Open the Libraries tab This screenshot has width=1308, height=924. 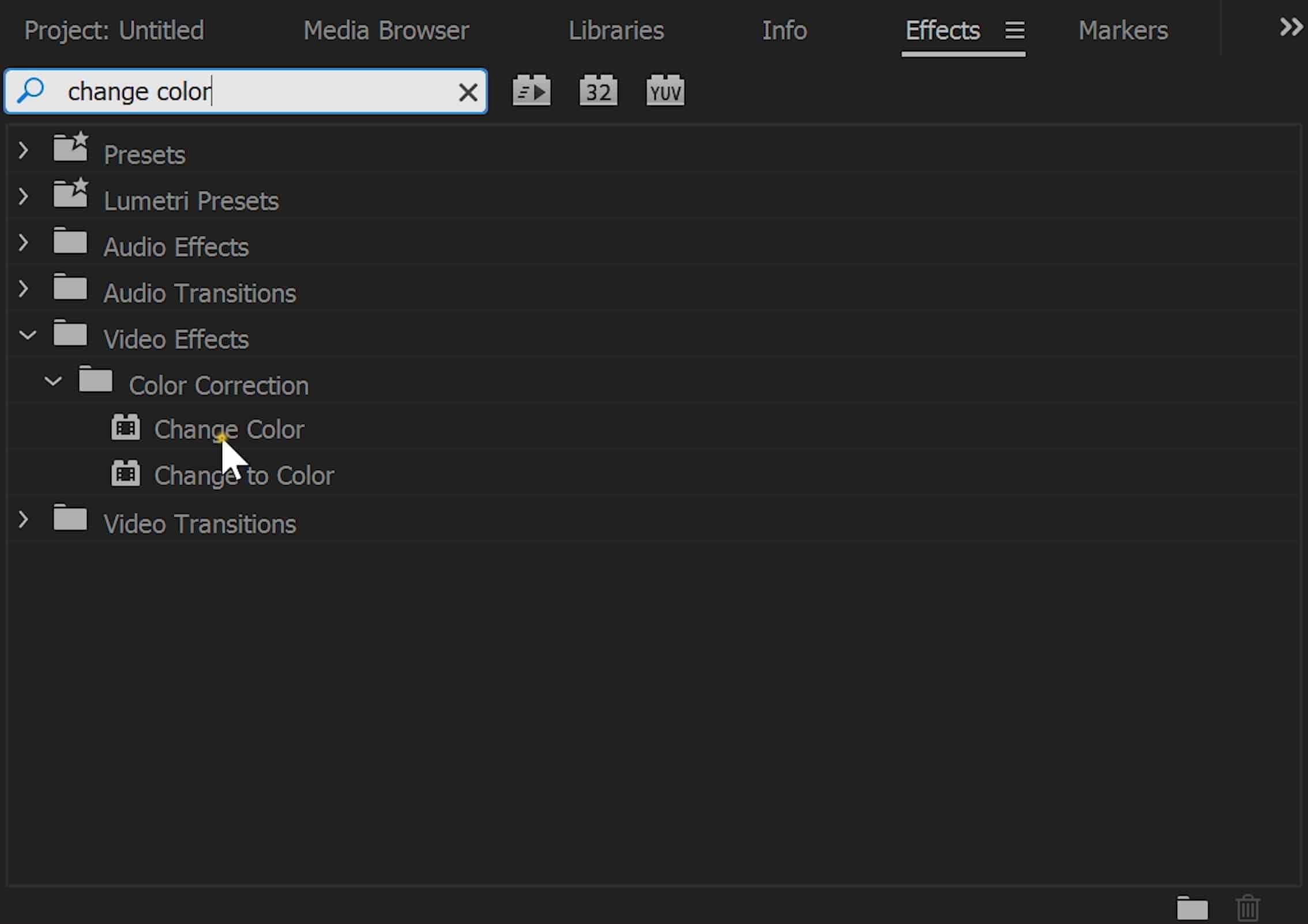(x=616, y=31)
